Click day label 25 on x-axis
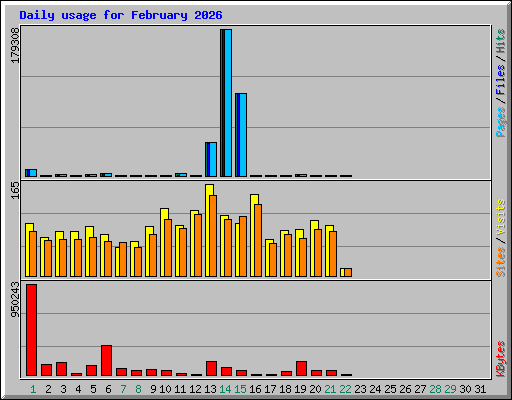512x400 pixels. (x=390, y=389)
